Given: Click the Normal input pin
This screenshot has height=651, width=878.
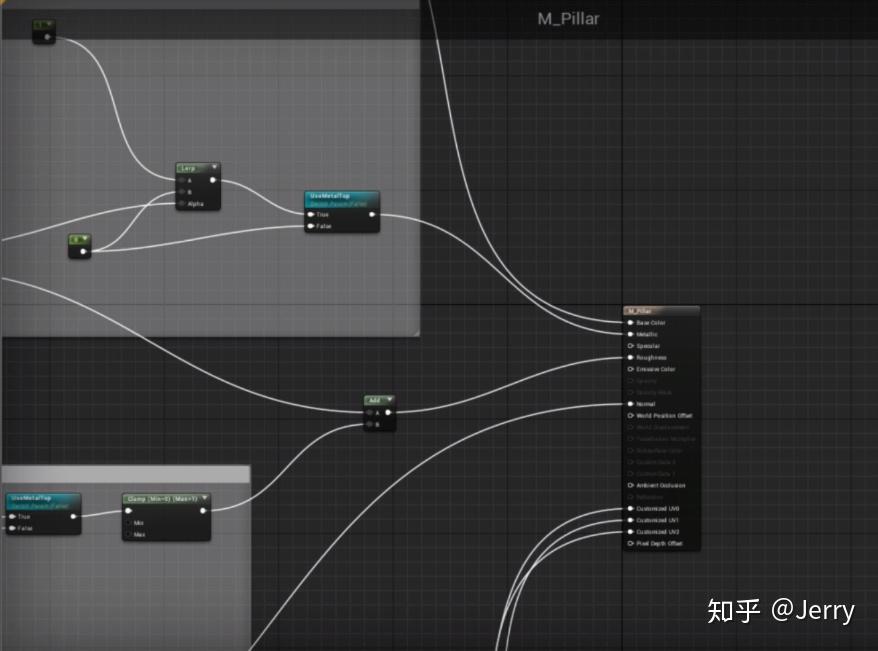Looking at the screenshot, I should pos(628,403).
